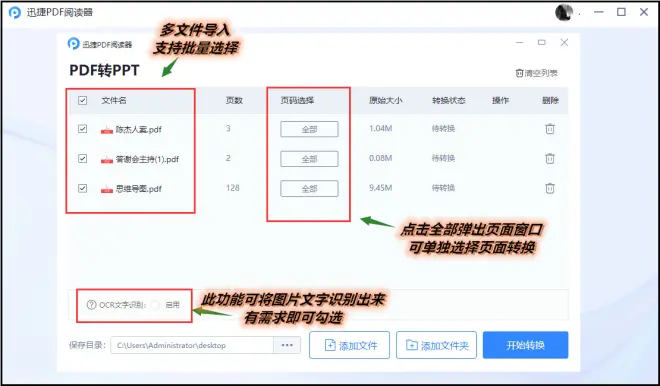Viewport: 660px width, 386px height.
Task: Click the 转换状态 column header
Action: tap(449, 101)
